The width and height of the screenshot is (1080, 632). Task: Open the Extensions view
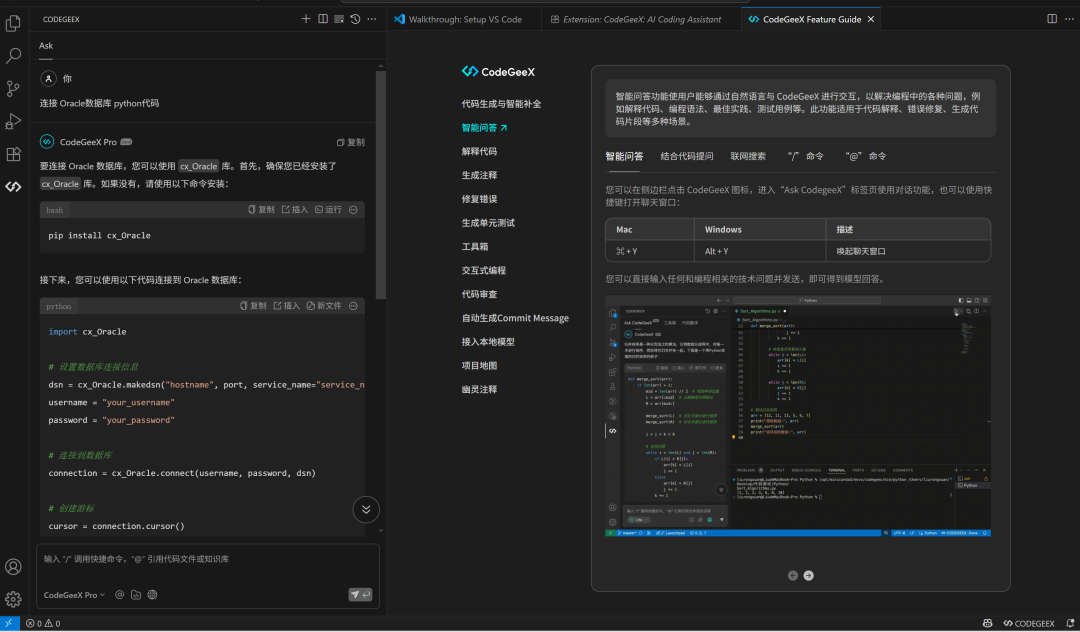tap(13, 154)
